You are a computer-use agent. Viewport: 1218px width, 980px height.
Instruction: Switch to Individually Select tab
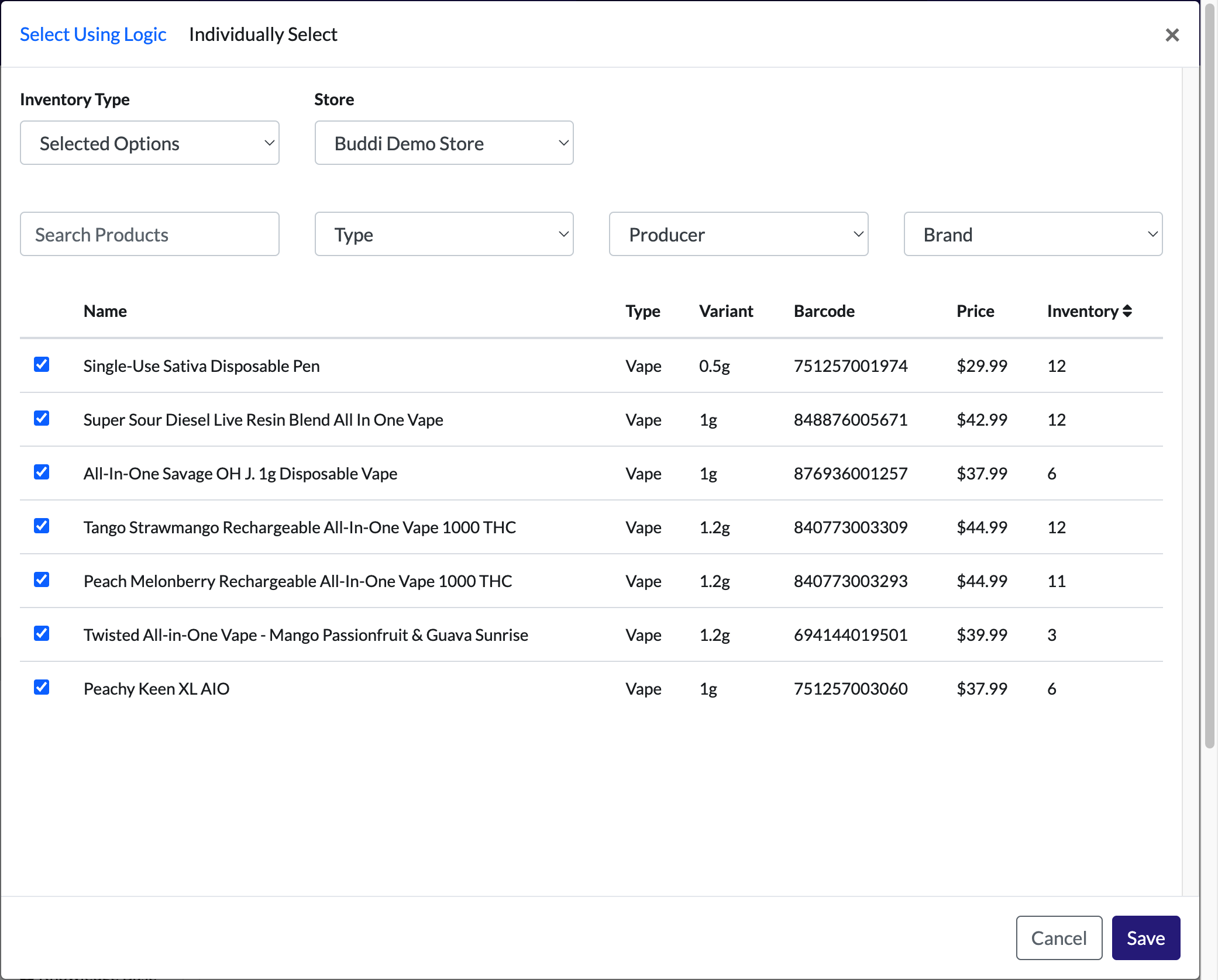263,34
